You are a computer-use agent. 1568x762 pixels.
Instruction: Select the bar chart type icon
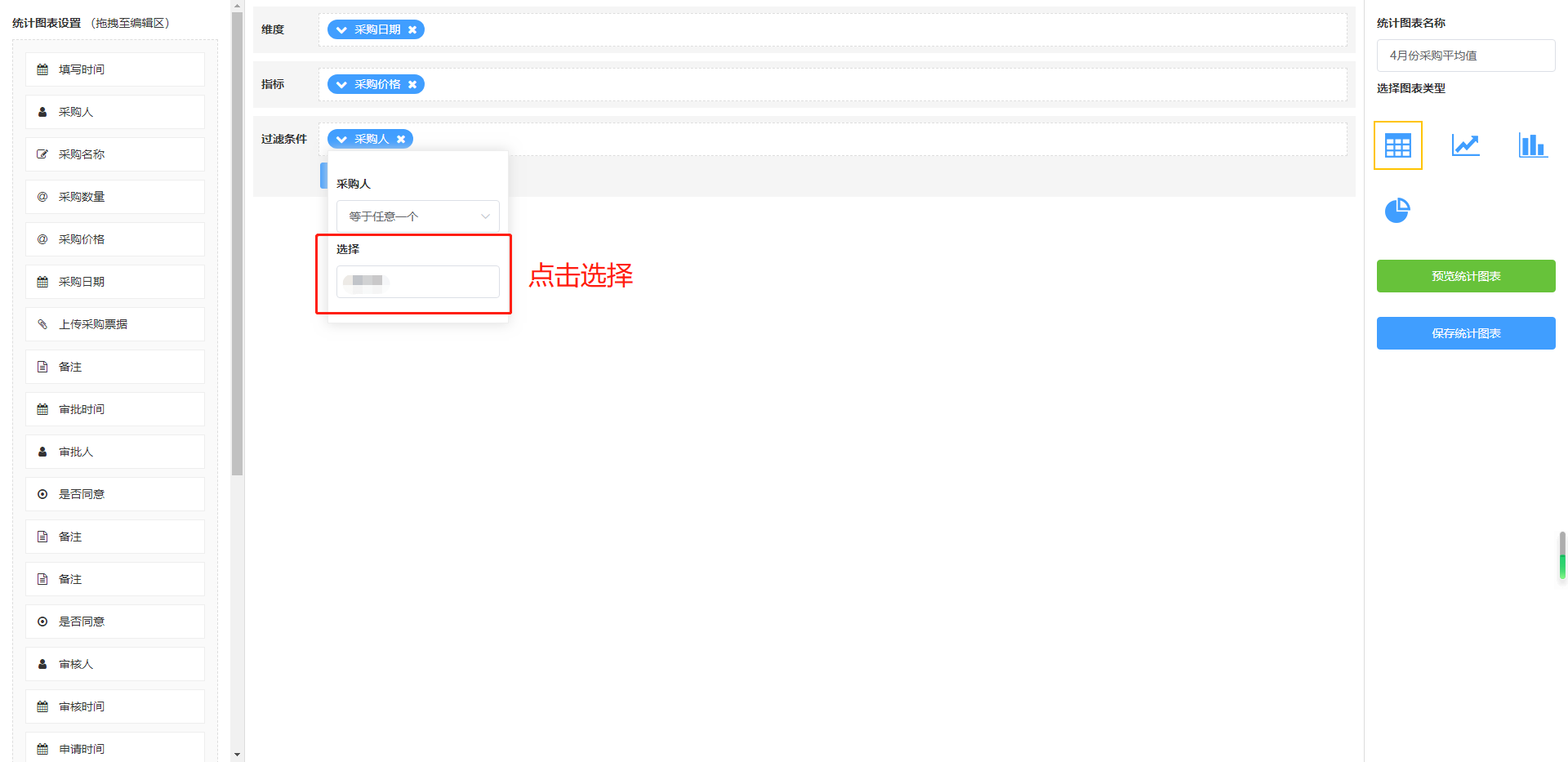click(1533, 145)
